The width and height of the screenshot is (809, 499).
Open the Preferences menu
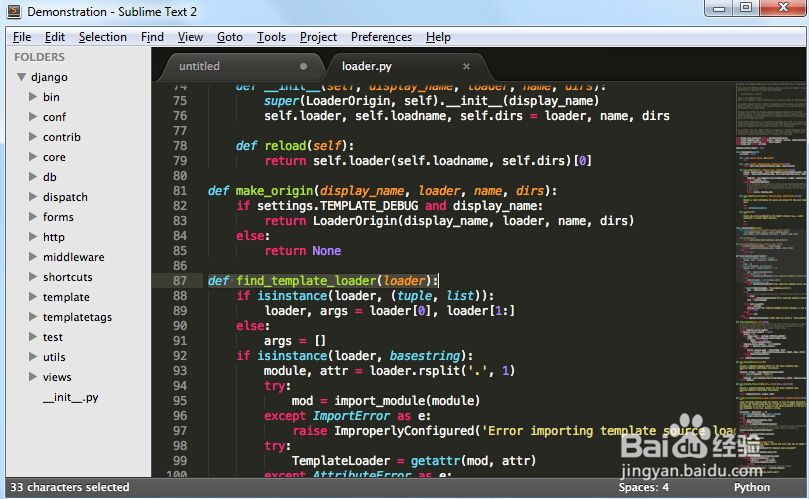(381, 37)
